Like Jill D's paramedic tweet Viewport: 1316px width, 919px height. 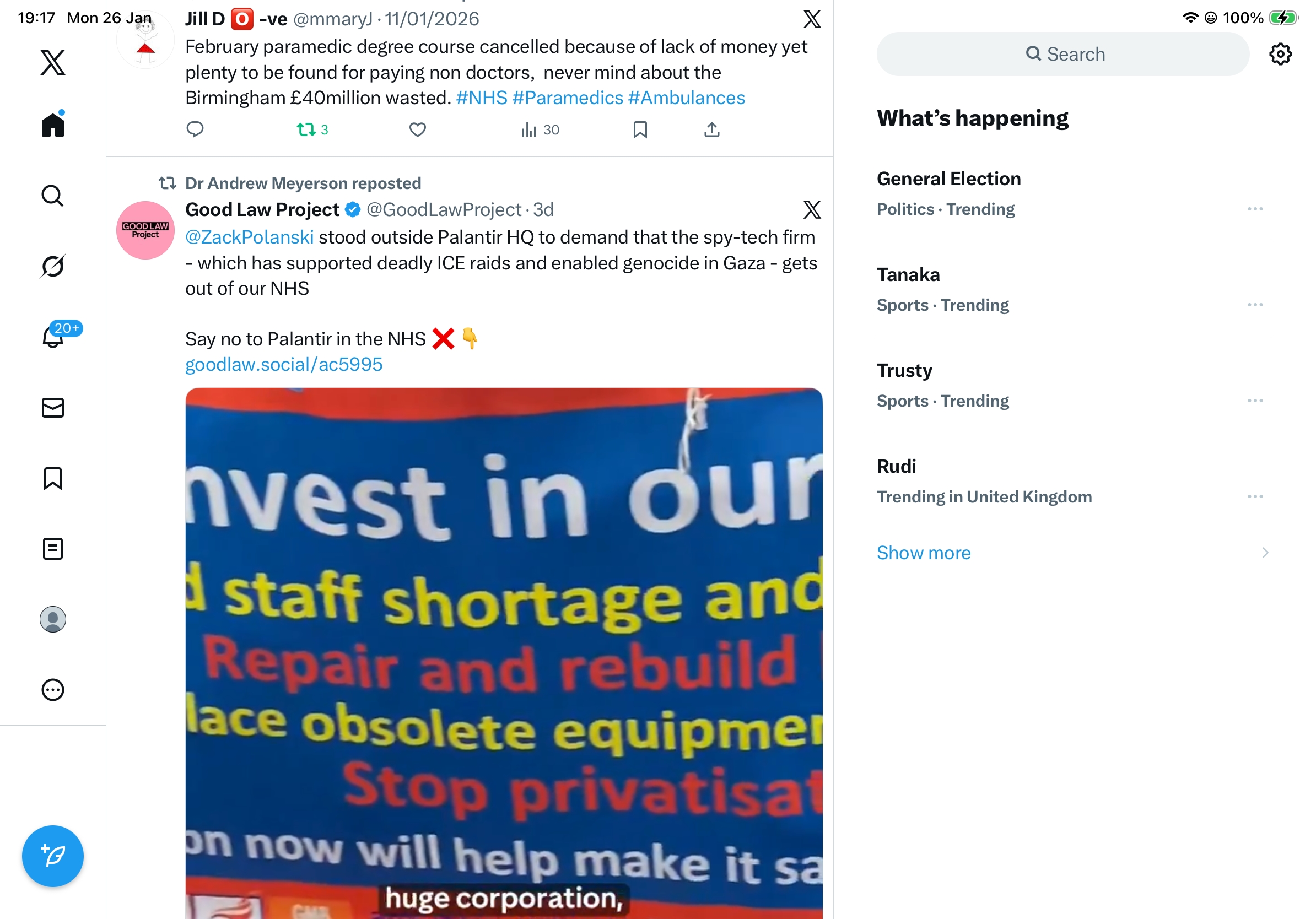[x=417, y=129]
